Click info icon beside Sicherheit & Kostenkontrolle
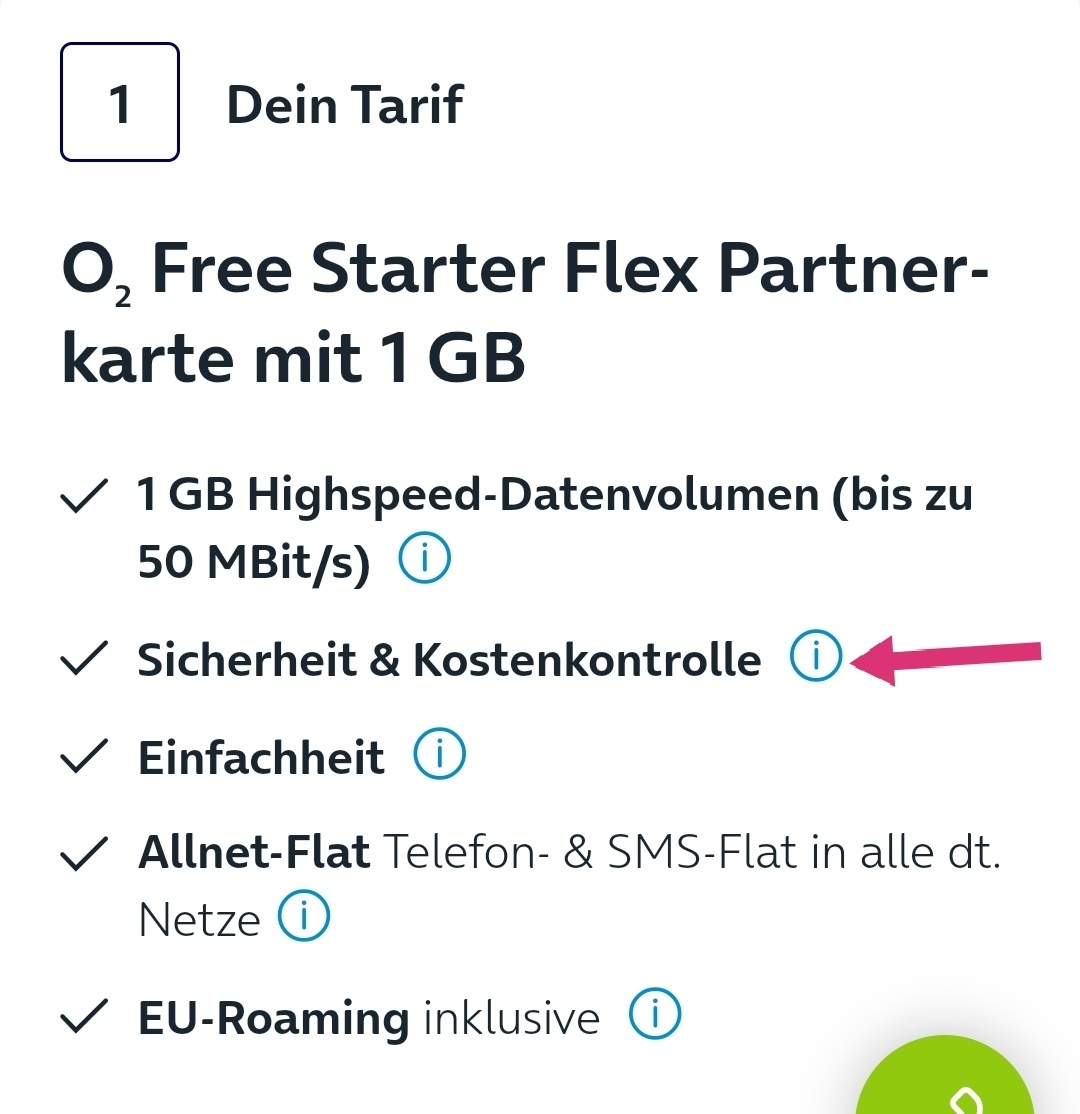The image size is (1080, 1114). pos(816,656)
